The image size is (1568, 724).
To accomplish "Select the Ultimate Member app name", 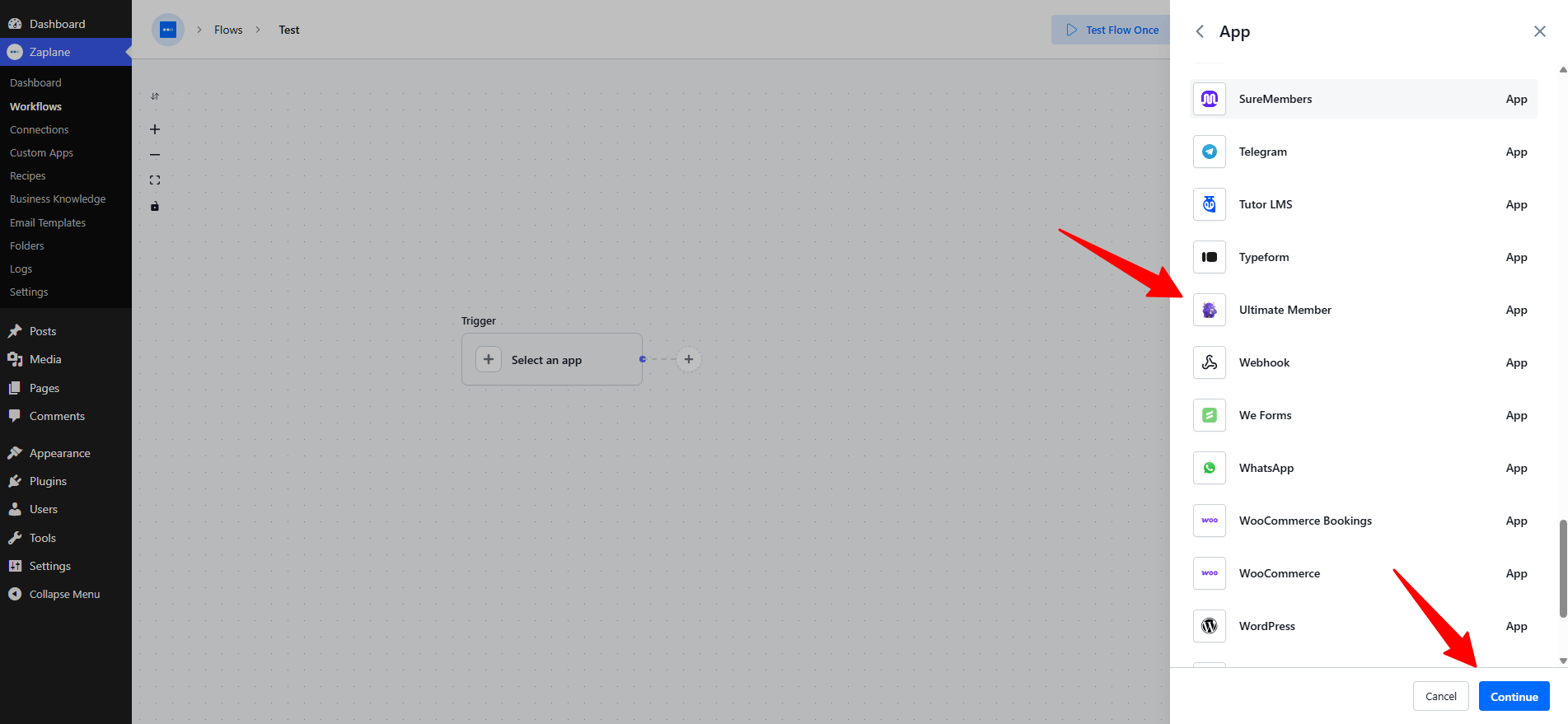I will (1285, 310).
